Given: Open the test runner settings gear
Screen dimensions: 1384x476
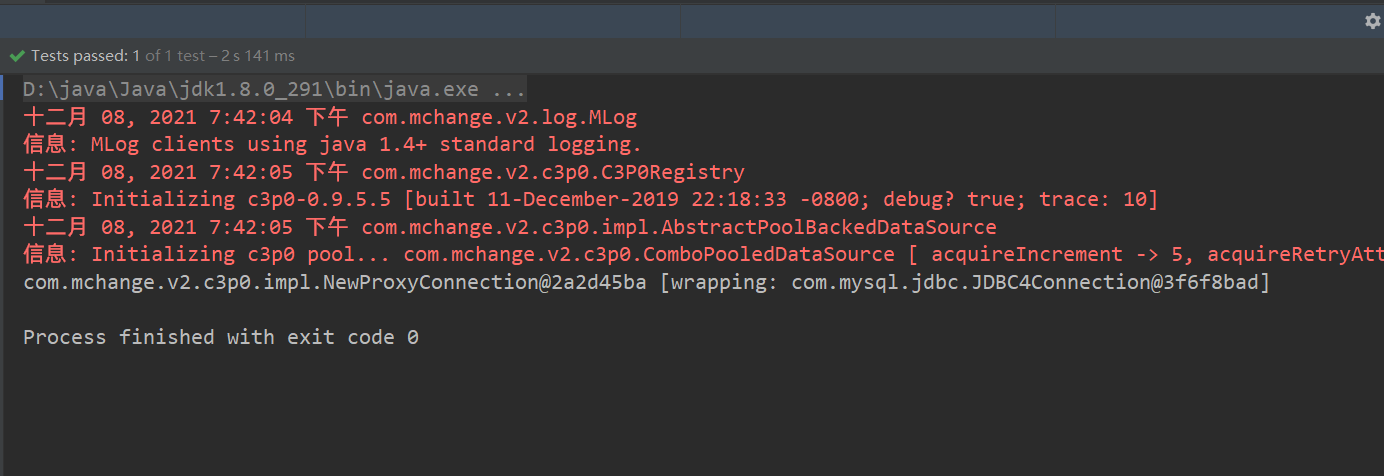Looking at the screenshot, I should pyautogui.click(x=1372, y=21).
